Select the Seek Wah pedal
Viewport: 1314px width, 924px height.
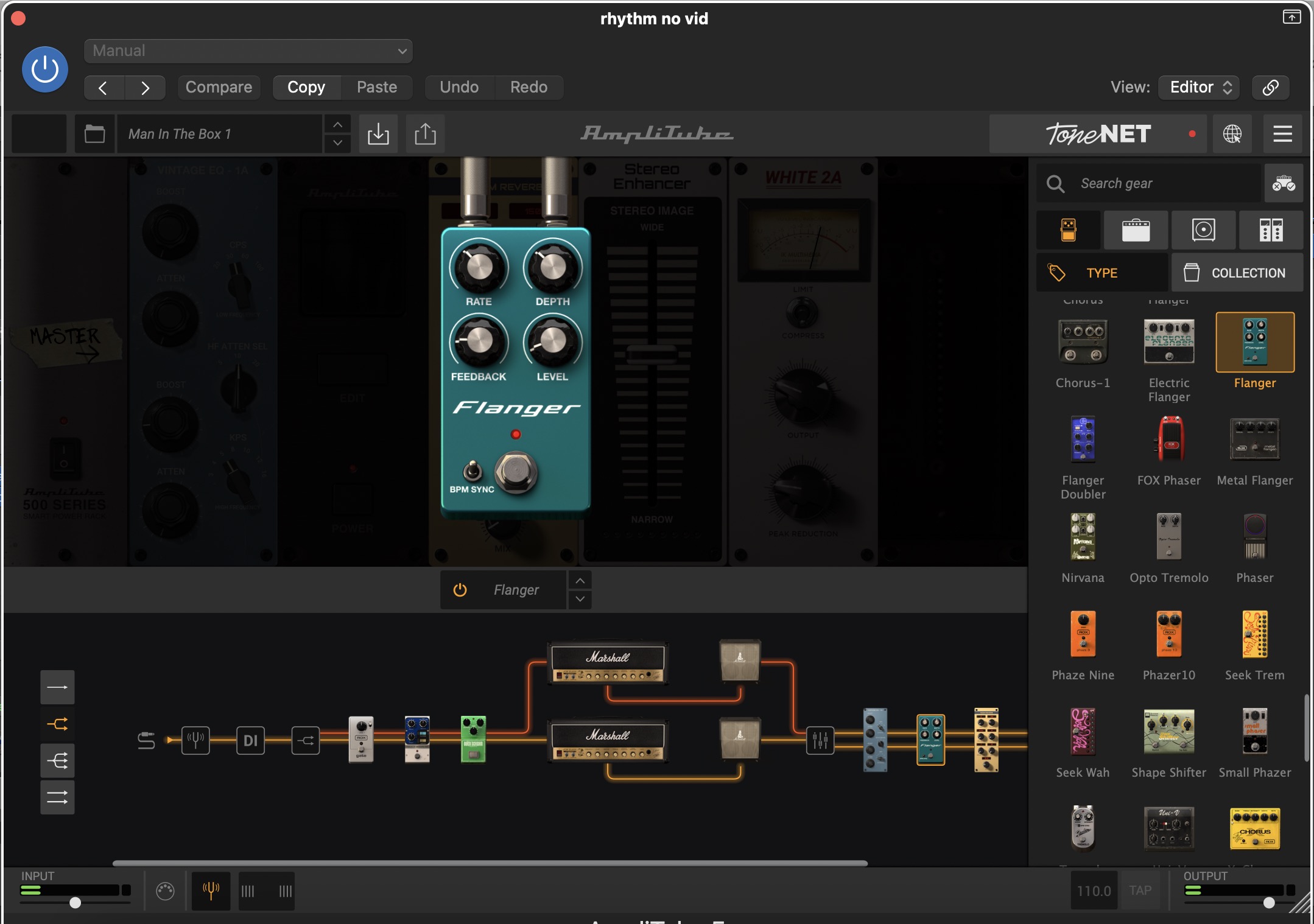coord(1083,732)
